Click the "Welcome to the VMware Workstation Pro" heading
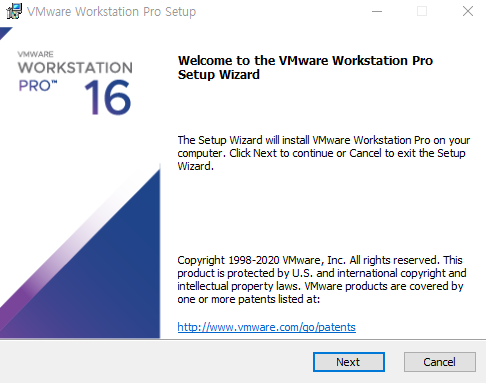The width and height of the screenshot is (486, 383). point(305,67)
